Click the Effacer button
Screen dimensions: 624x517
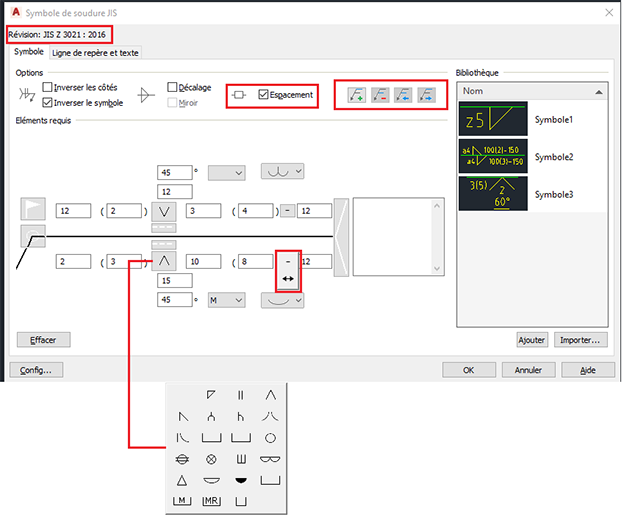click(43, 340)
